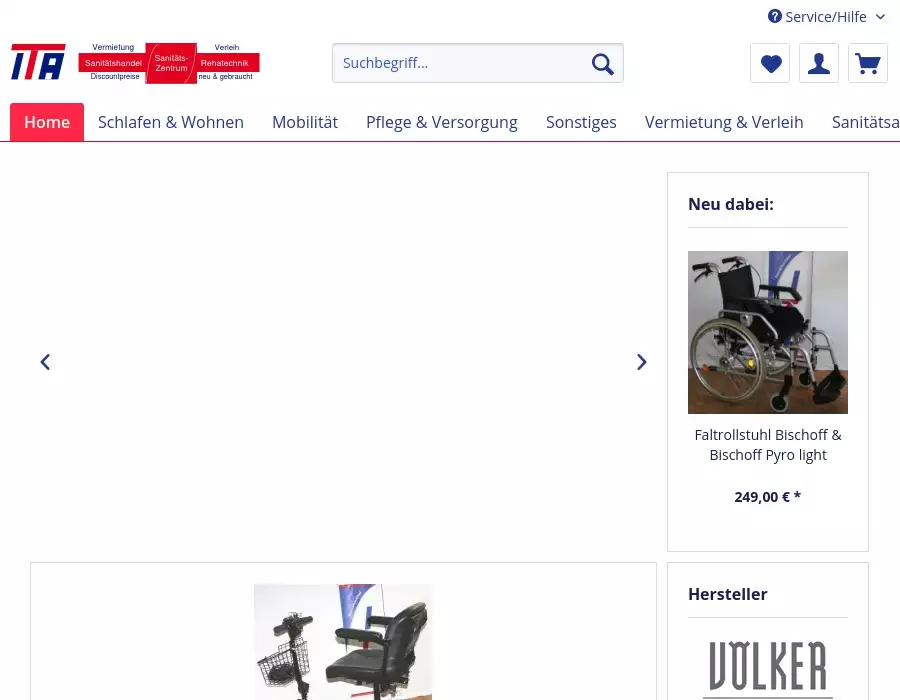Open the Sonstiges category
The height and width of the screenshot is (700, 900).
coord(581,122)
